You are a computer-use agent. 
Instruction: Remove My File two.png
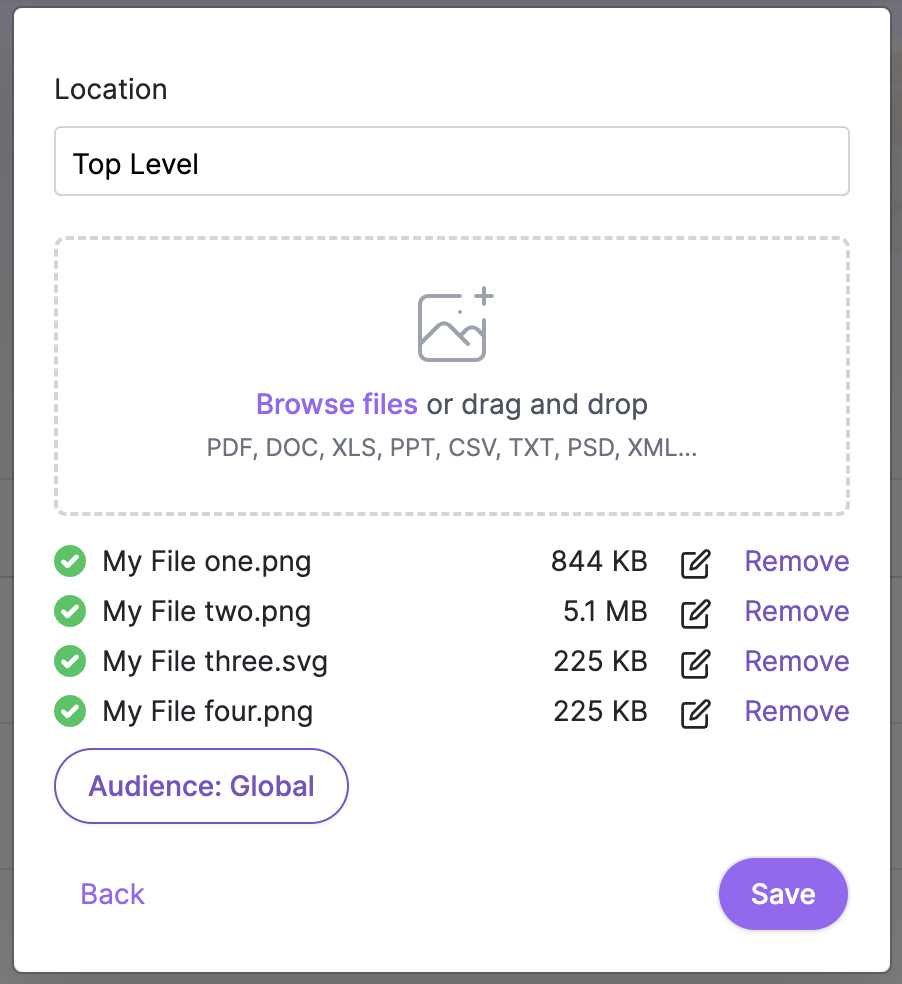tap(796, 611)
